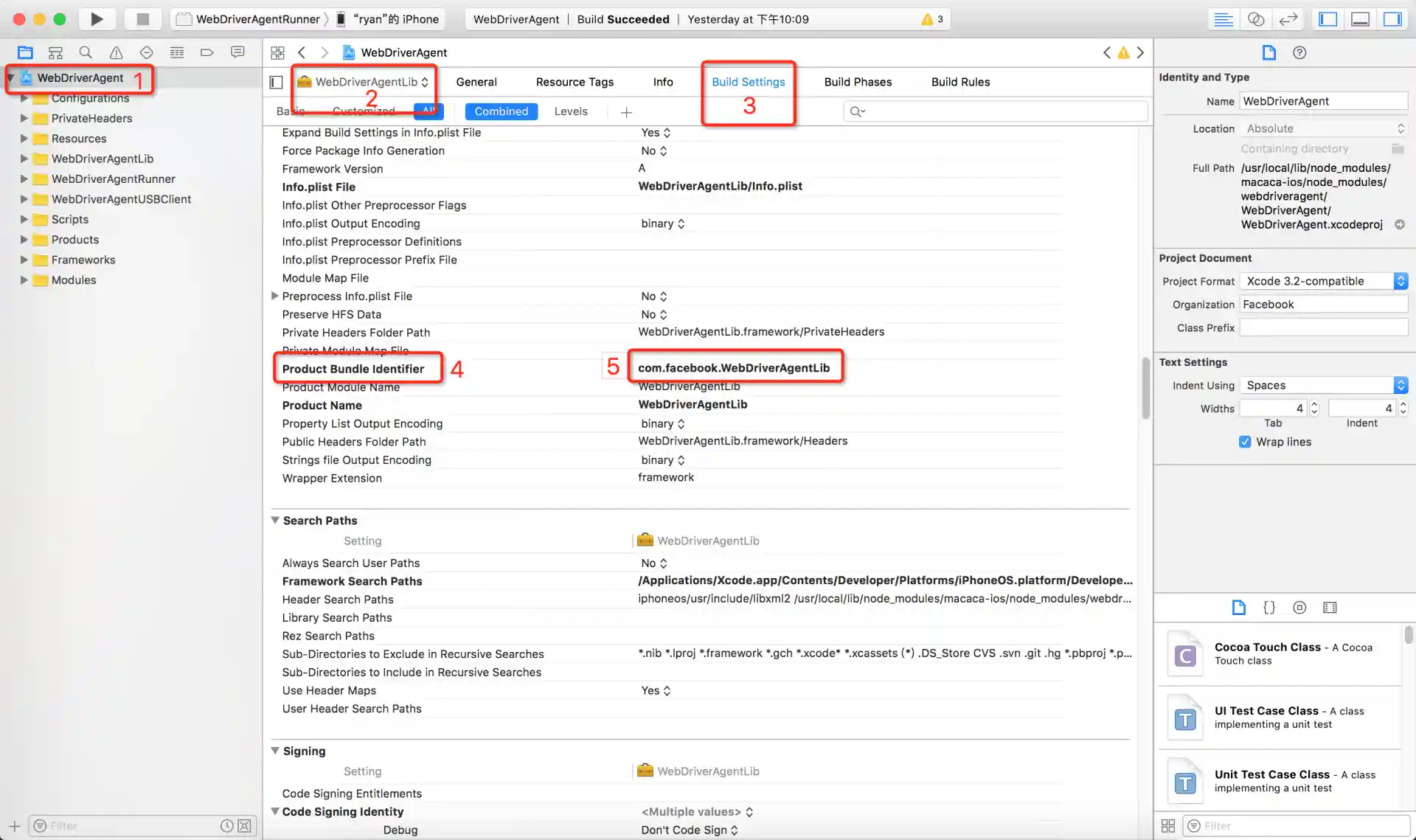Screen dimensions: 1416x840
Task: Switch to the Build Phases tab
Action: coord(858,82)
